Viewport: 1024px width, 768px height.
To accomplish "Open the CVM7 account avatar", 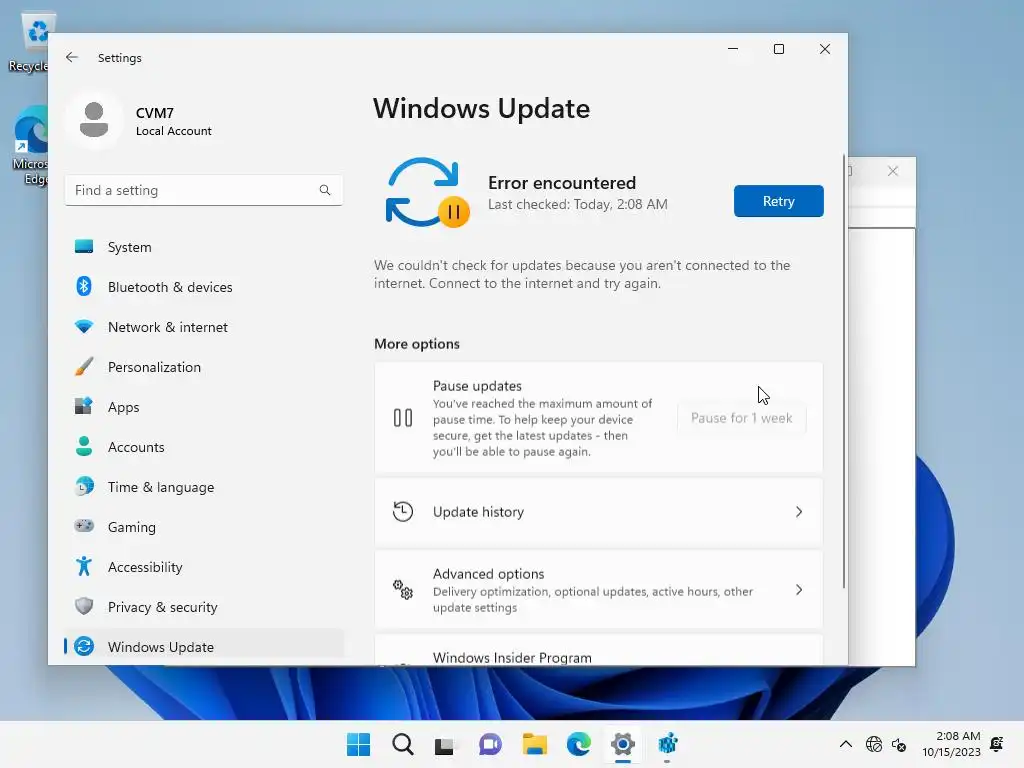I will [x=94, y=120].
